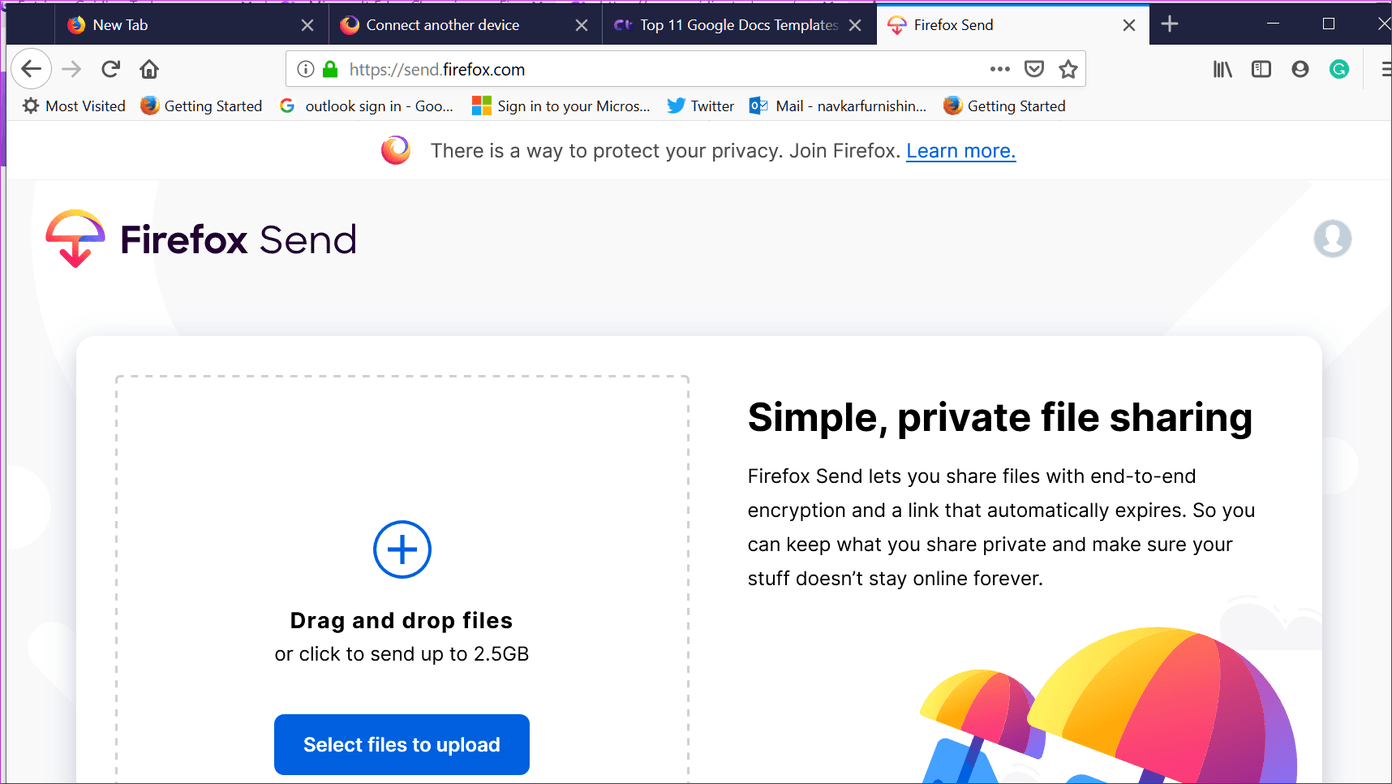Toggle the sidebars view
This screenshot has width=1392, height=784.
[1261, 69]
